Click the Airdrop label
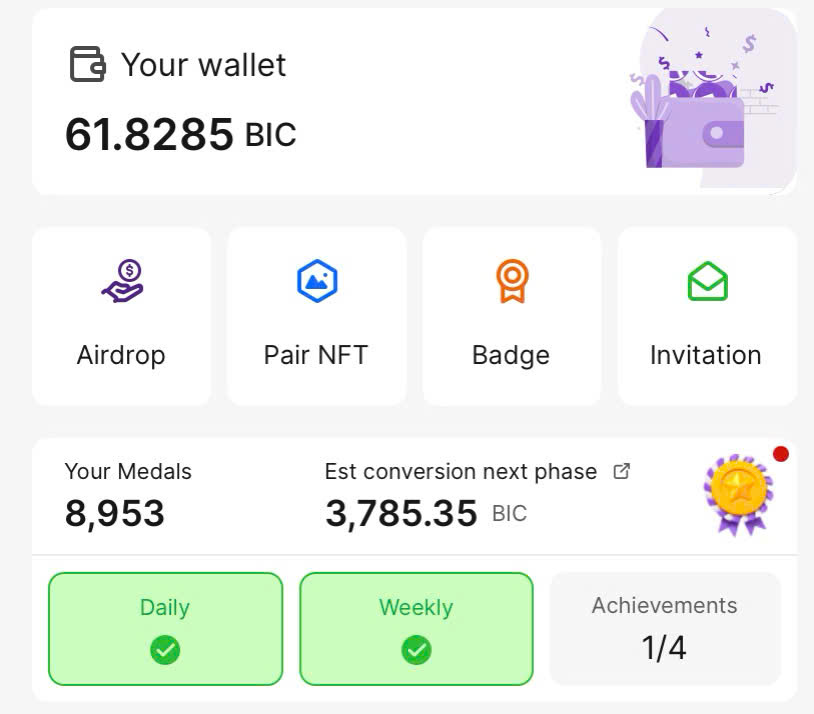814x714 pixels. [121, 355]
